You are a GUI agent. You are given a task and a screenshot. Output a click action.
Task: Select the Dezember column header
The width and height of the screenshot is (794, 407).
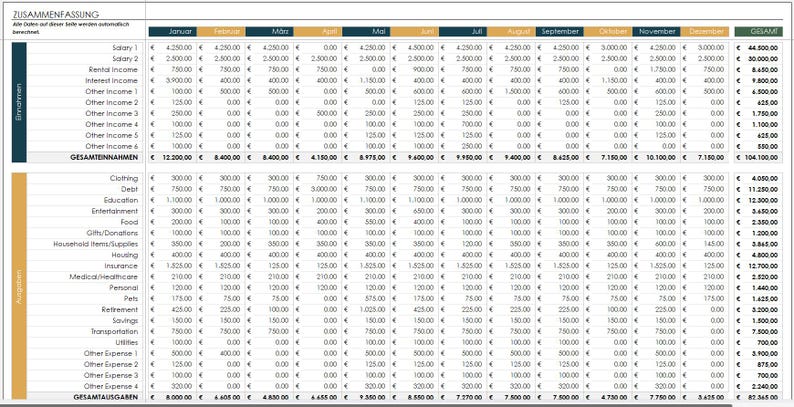[x=705, y=31]
